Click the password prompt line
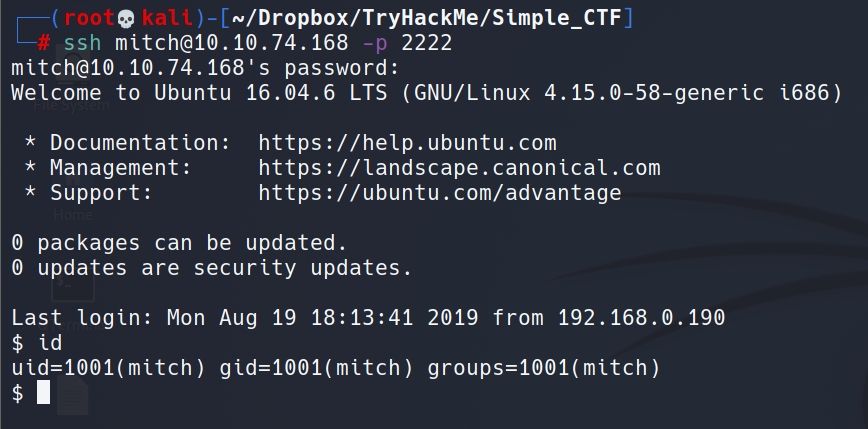Screen dimensions: 868x429 (x=205, y=68)
